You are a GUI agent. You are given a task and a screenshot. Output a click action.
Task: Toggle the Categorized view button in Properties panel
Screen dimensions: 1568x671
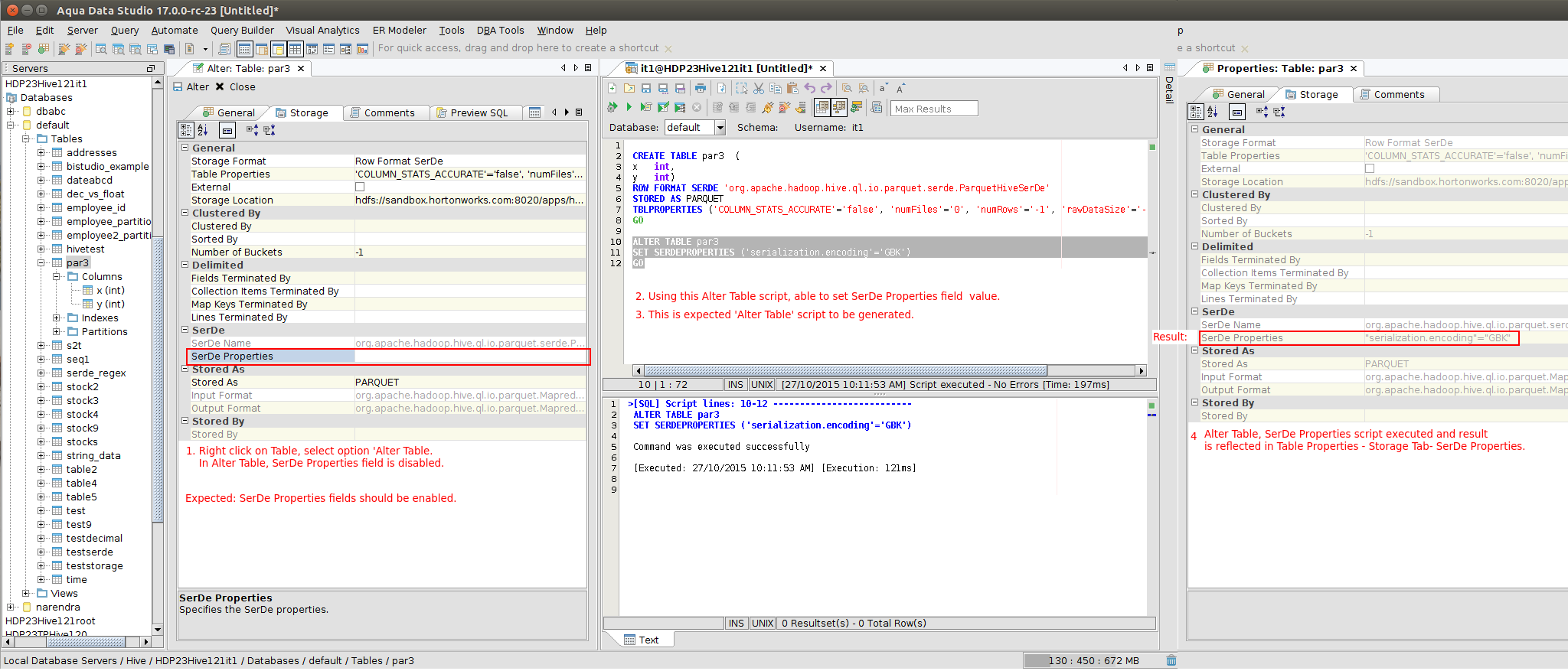tap(1196, 112)
